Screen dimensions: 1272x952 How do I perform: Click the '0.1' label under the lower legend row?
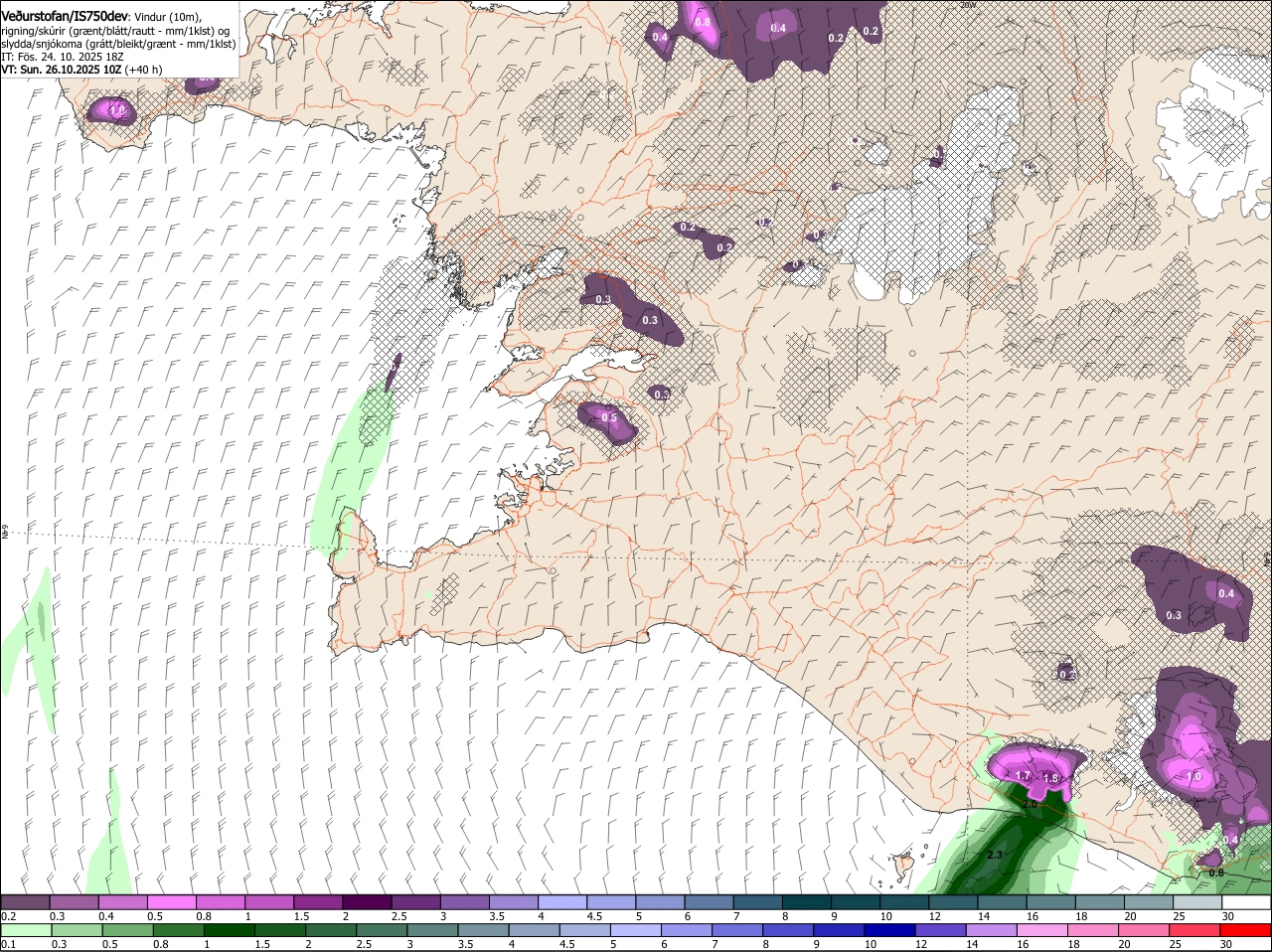click(x=8, y=944)
